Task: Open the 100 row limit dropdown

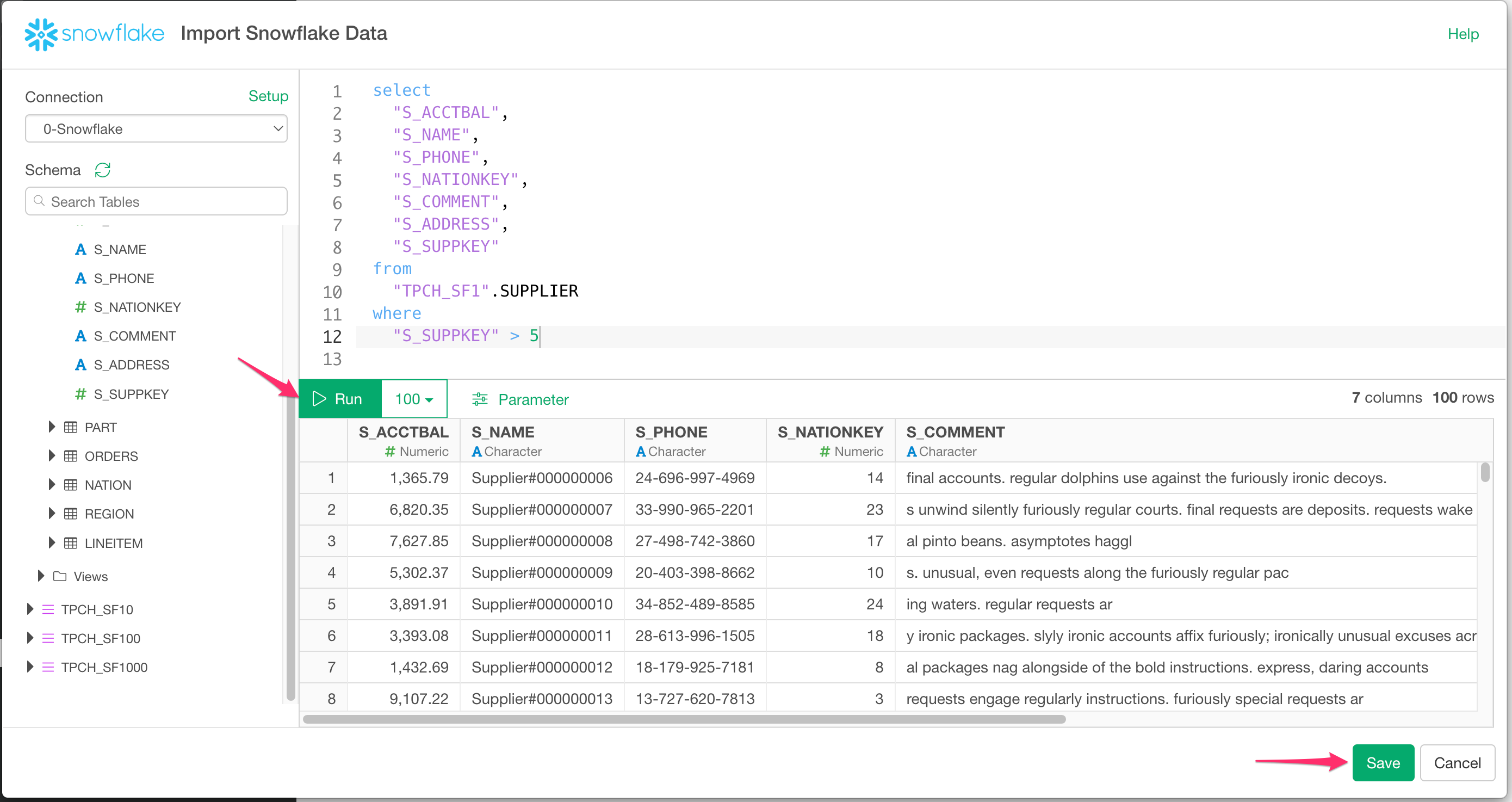Action: (x=414, y=399)
